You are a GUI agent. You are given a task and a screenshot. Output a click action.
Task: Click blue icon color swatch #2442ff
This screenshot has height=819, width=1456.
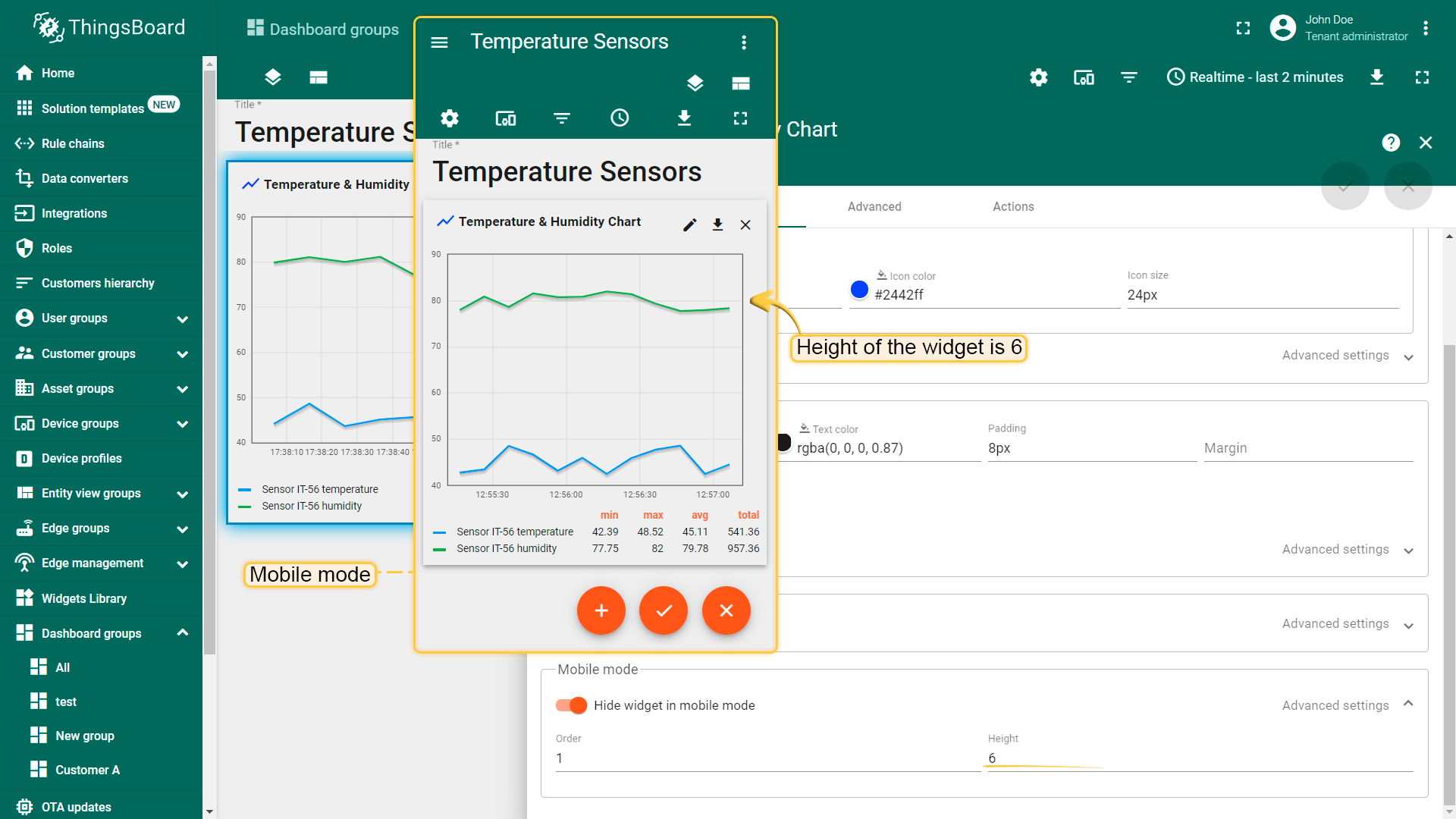859,290
